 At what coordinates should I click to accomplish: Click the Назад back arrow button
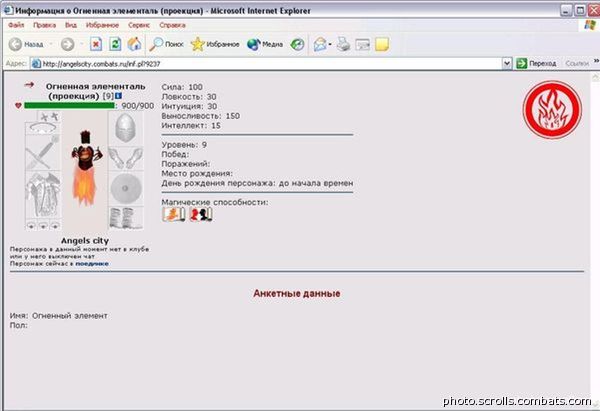(26, 44)
